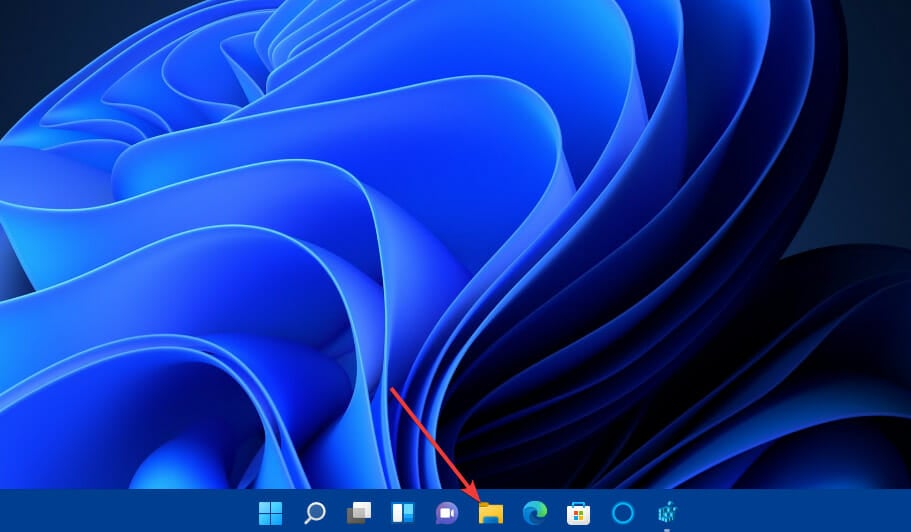Click the split-panel widgets board icon

pyautogui.click(x=403, y=513)
